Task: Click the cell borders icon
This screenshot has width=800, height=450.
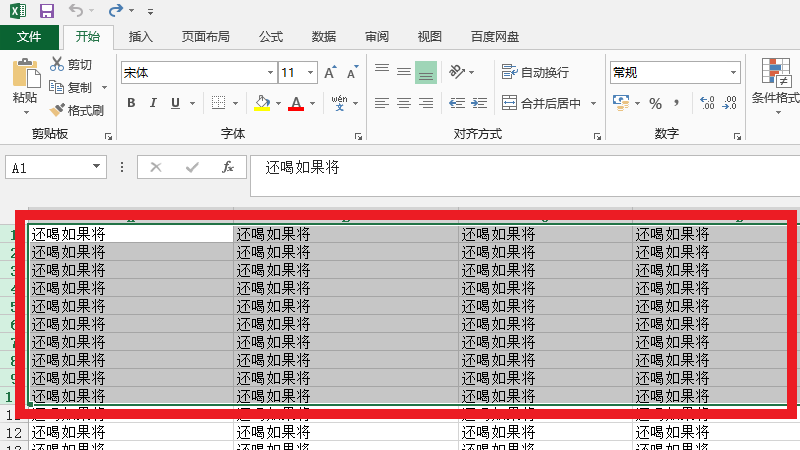Action: coord(218,103)
